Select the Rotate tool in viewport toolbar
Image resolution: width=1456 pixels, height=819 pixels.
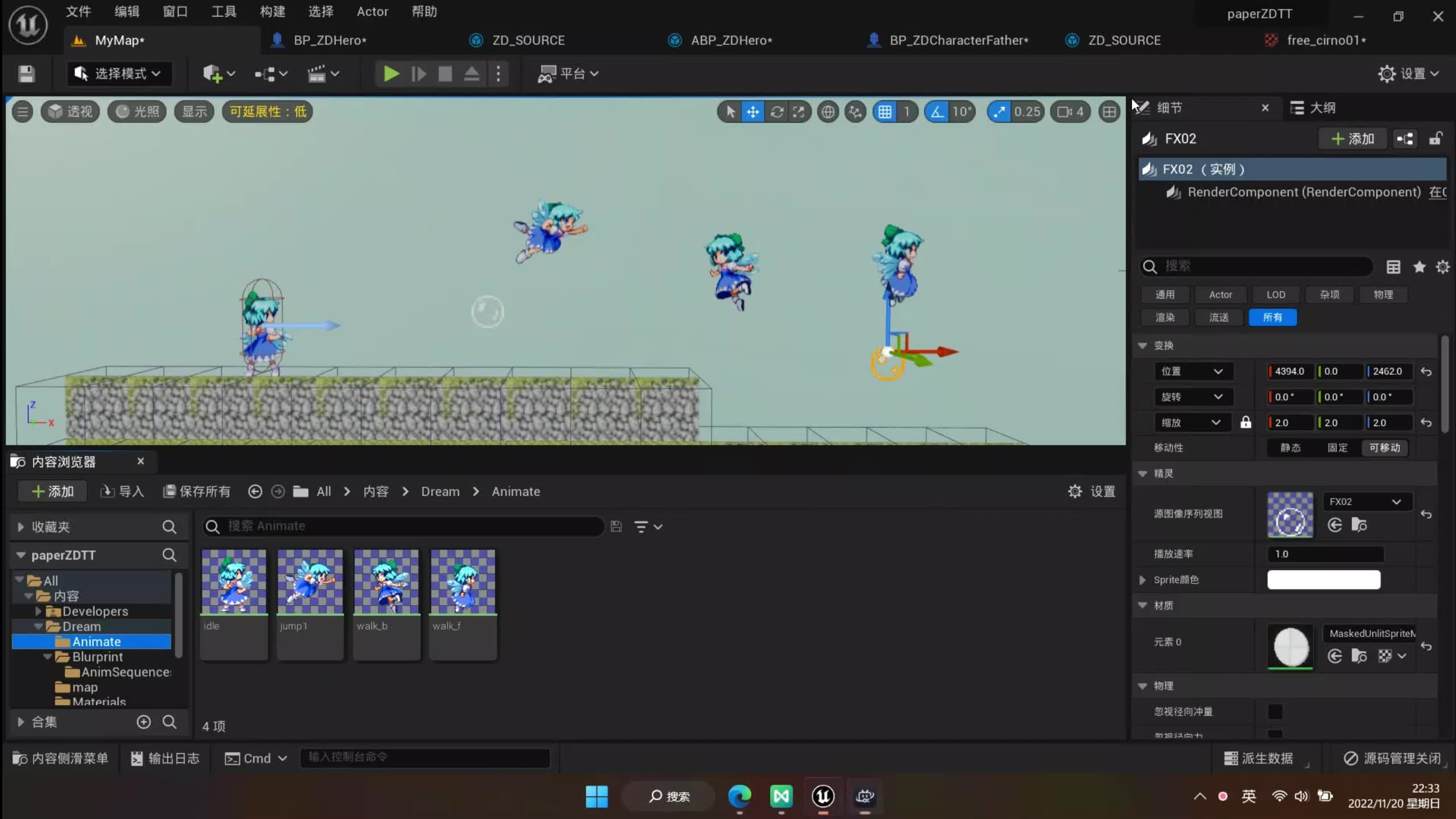777,111
